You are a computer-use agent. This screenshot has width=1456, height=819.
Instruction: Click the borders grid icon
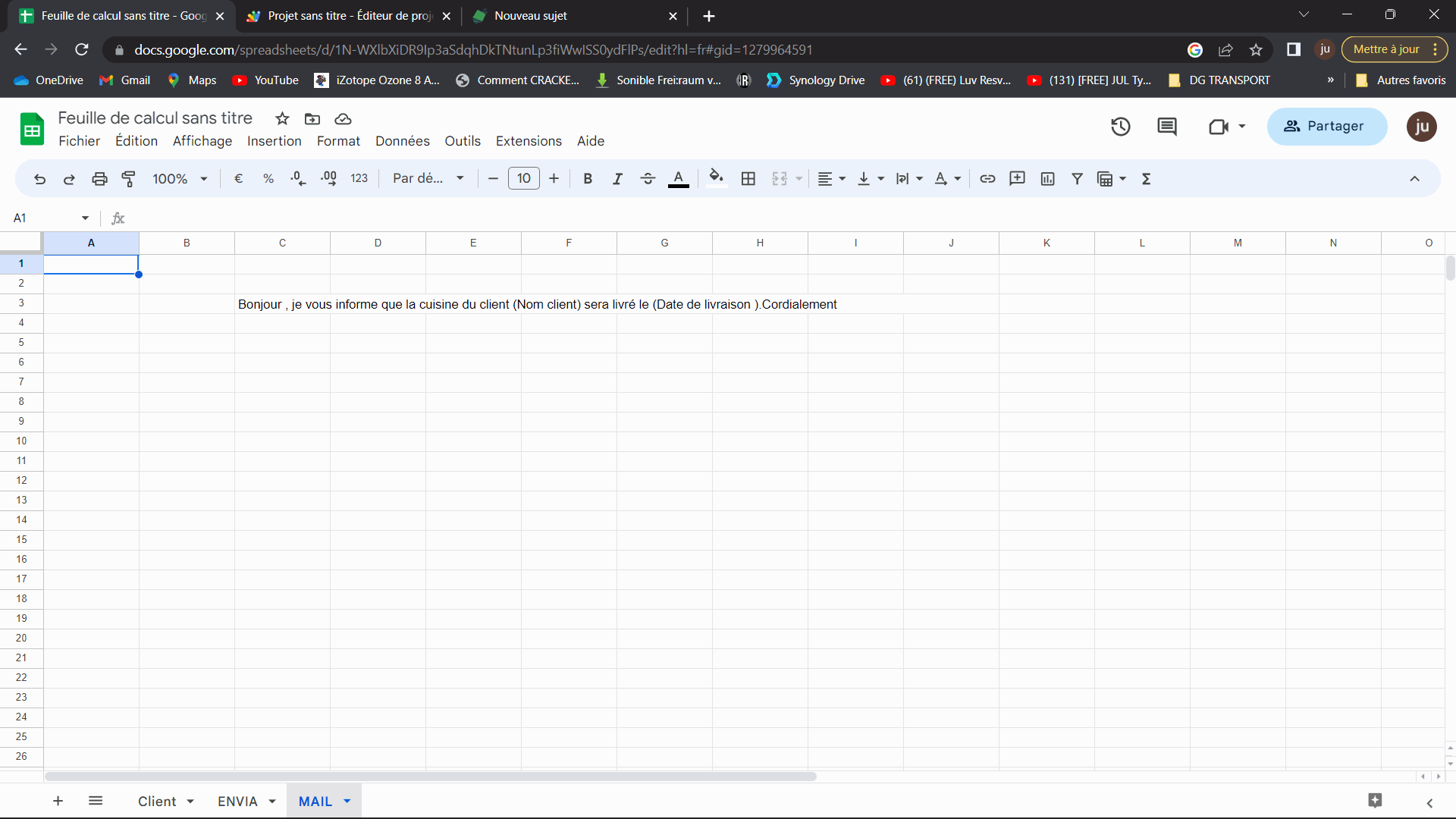748,179
